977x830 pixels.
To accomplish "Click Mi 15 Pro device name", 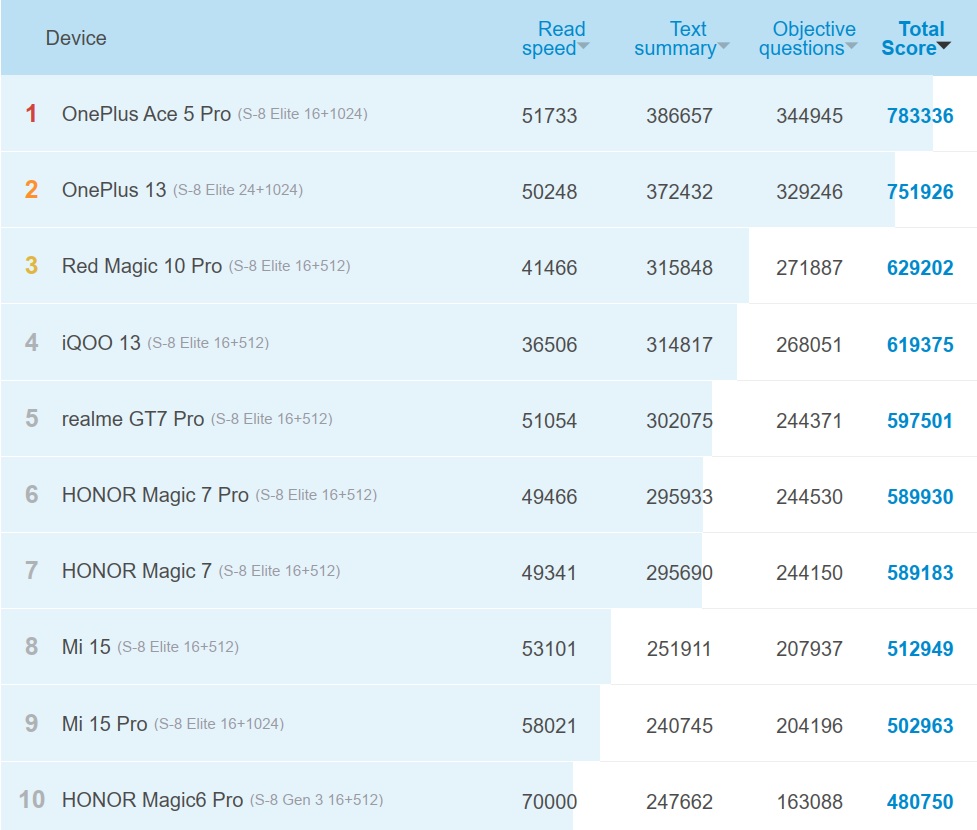I will tap(104, 724).
